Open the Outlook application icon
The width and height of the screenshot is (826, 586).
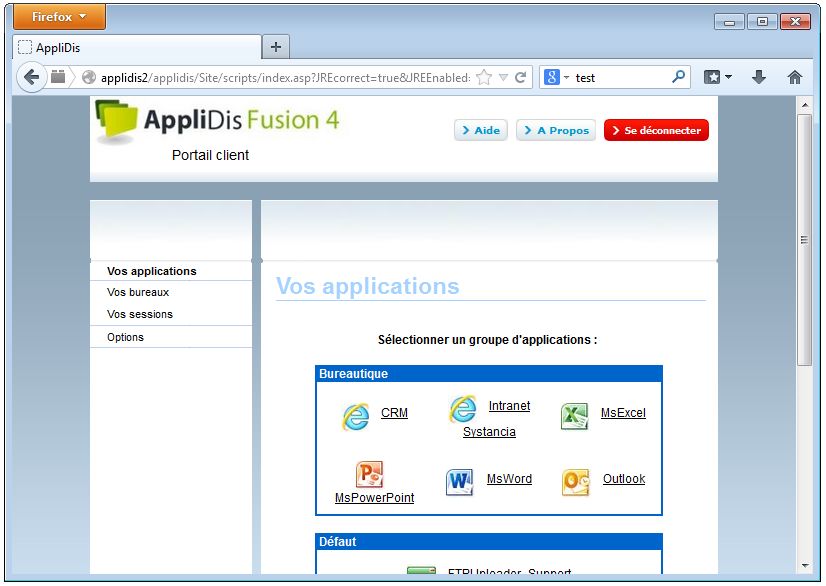coord(575,482)
